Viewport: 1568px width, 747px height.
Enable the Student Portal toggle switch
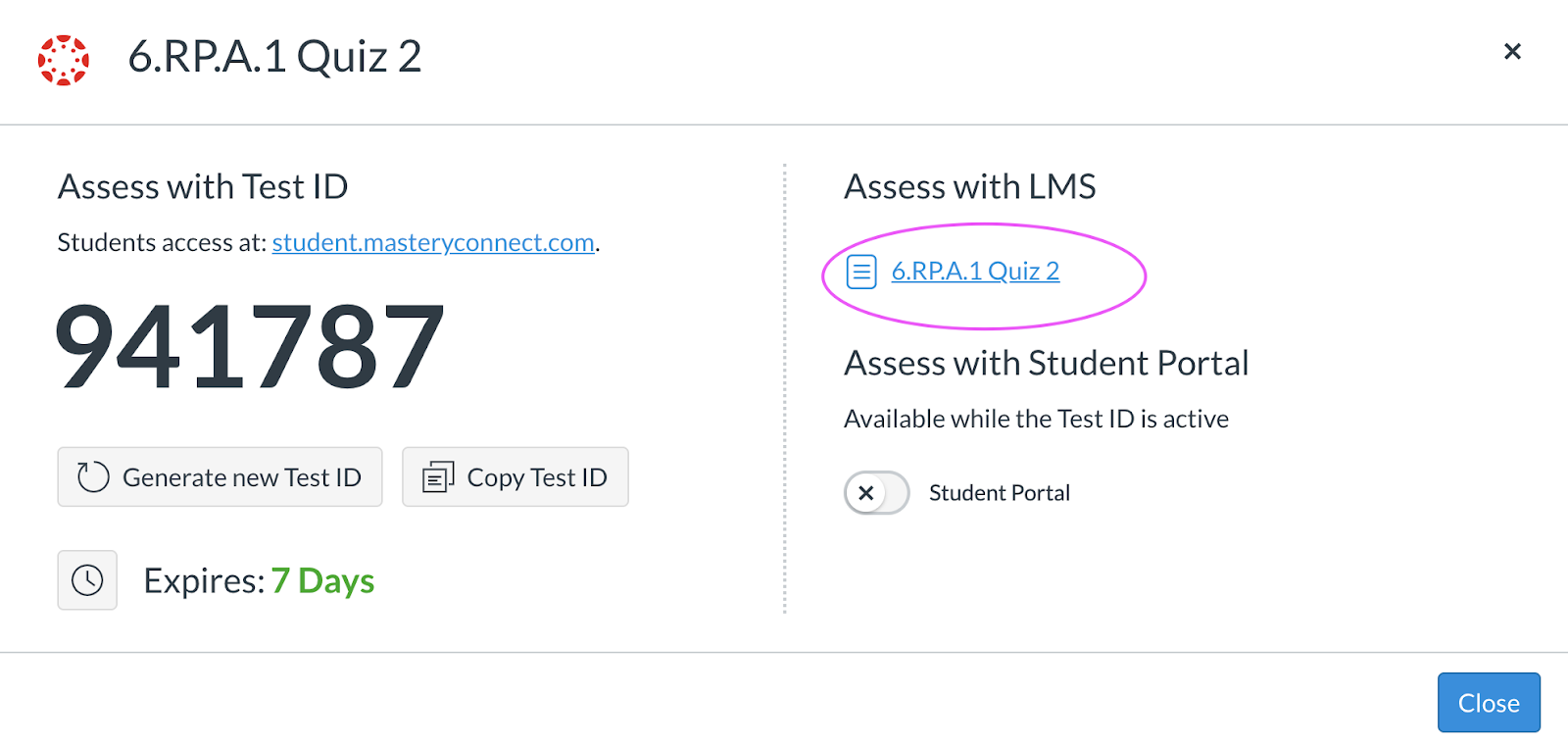(876, 493)
